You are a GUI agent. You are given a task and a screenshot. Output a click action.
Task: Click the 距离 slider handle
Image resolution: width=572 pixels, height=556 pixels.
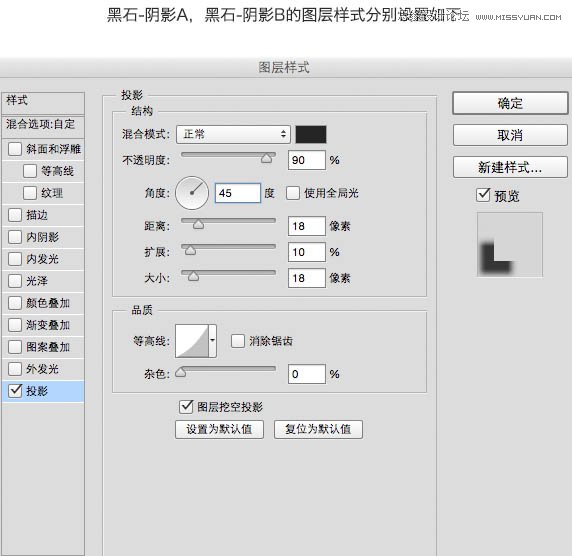198,224
